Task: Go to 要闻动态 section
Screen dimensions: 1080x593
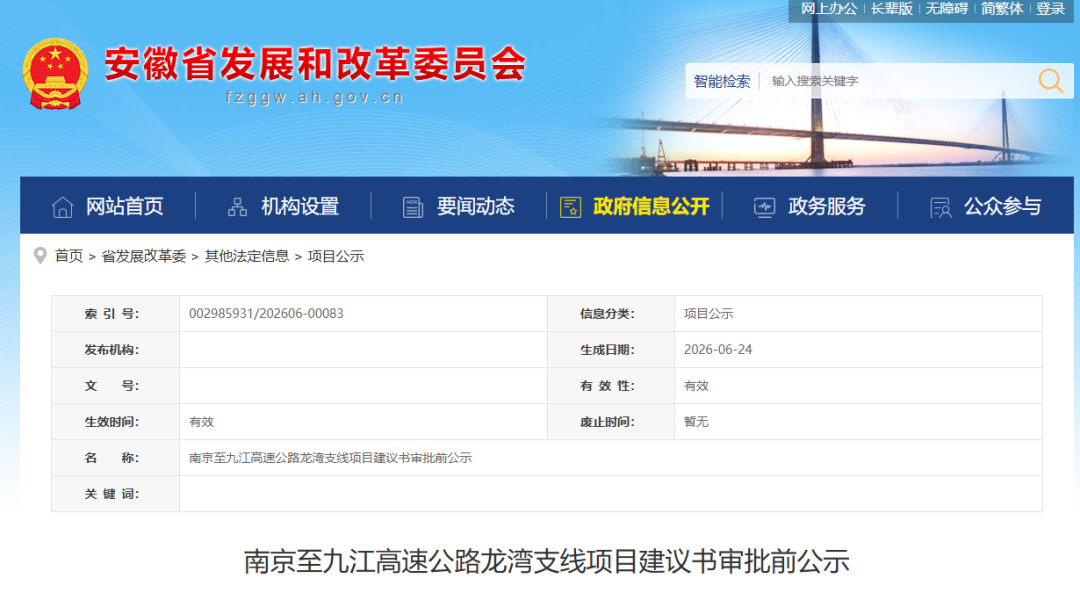Action: point(476,206)
